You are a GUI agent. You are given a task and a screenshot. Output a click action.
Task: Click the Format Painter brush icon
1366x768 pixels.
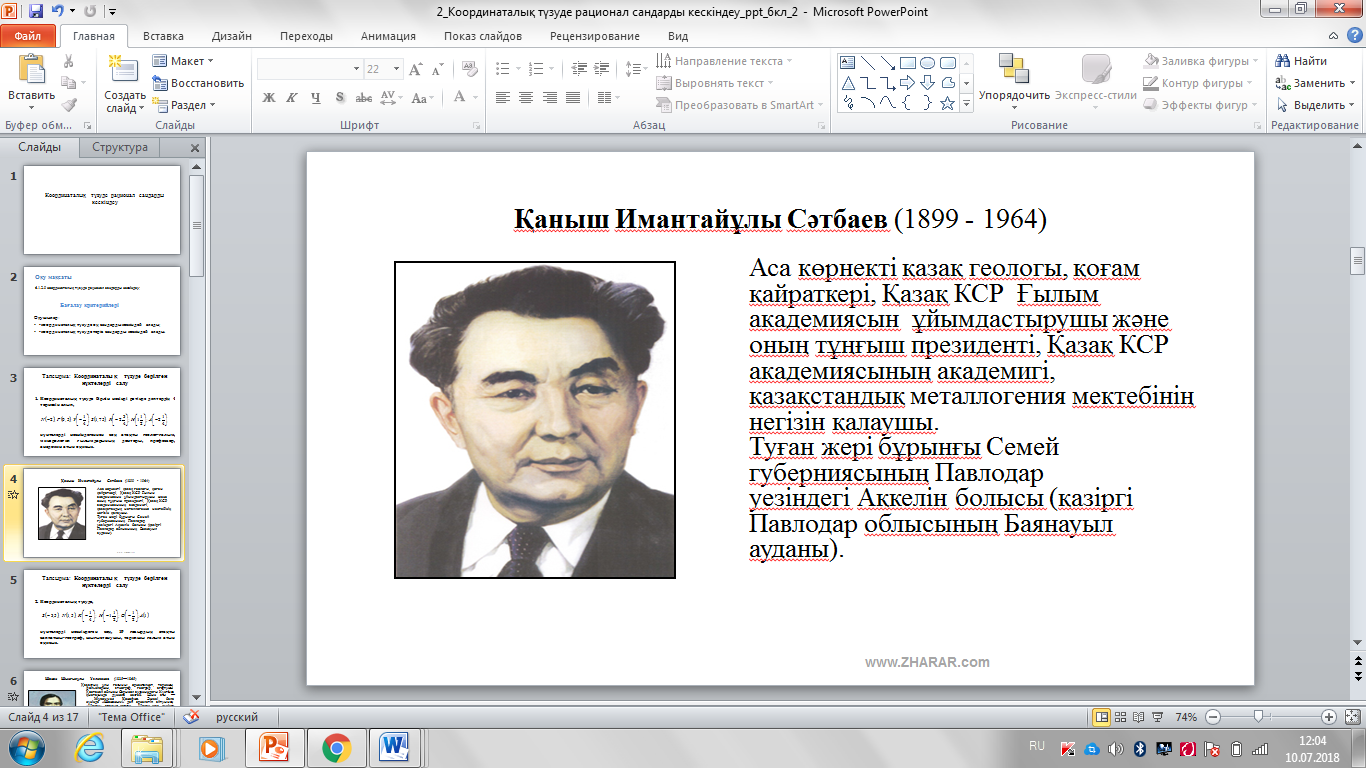pos(68,104)
